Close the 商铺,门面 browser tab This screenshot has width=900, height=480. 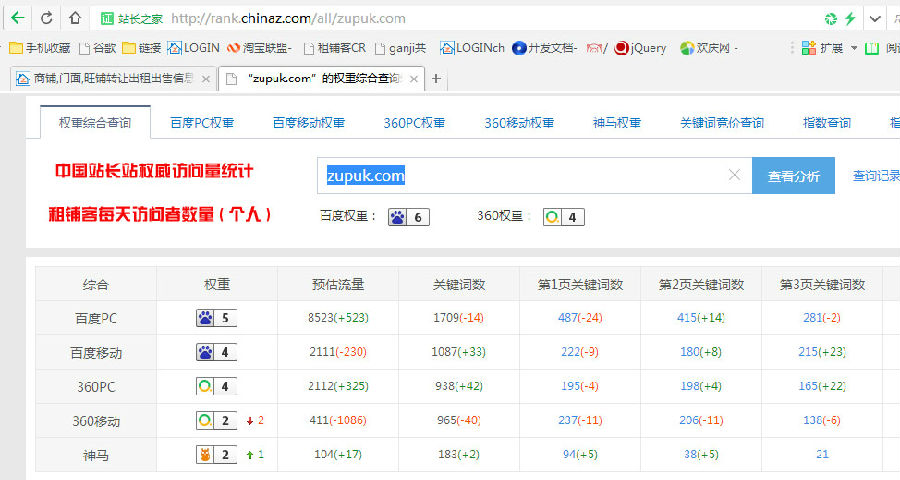coord(205,79)
